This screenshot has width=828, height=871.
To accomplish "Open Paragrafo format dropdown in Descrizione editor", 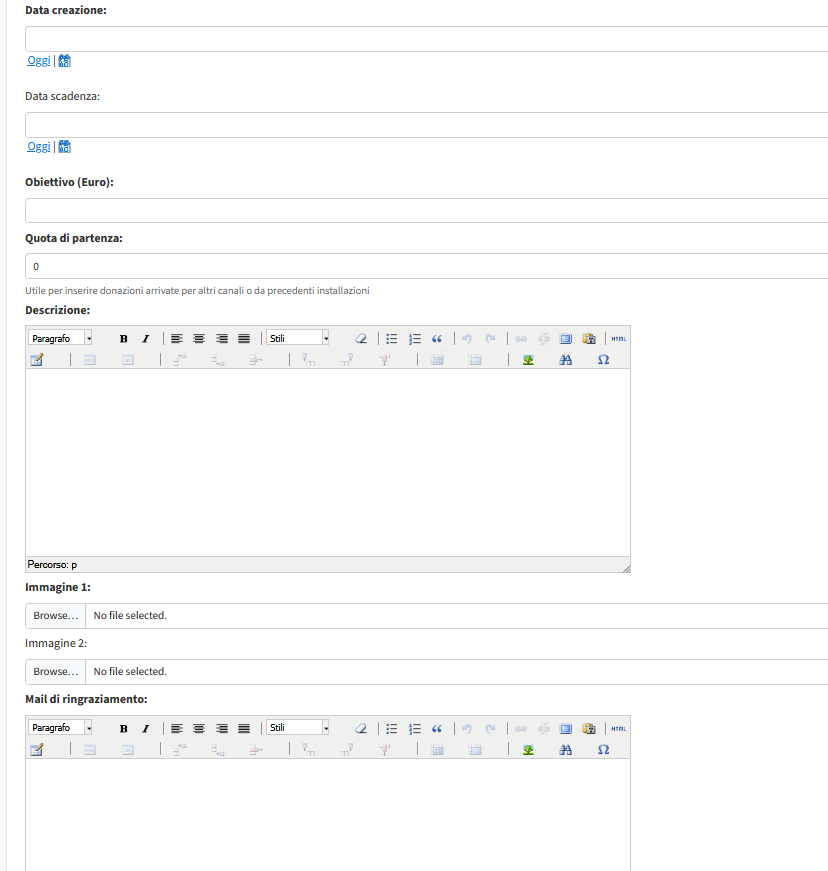I will point(61,338).
